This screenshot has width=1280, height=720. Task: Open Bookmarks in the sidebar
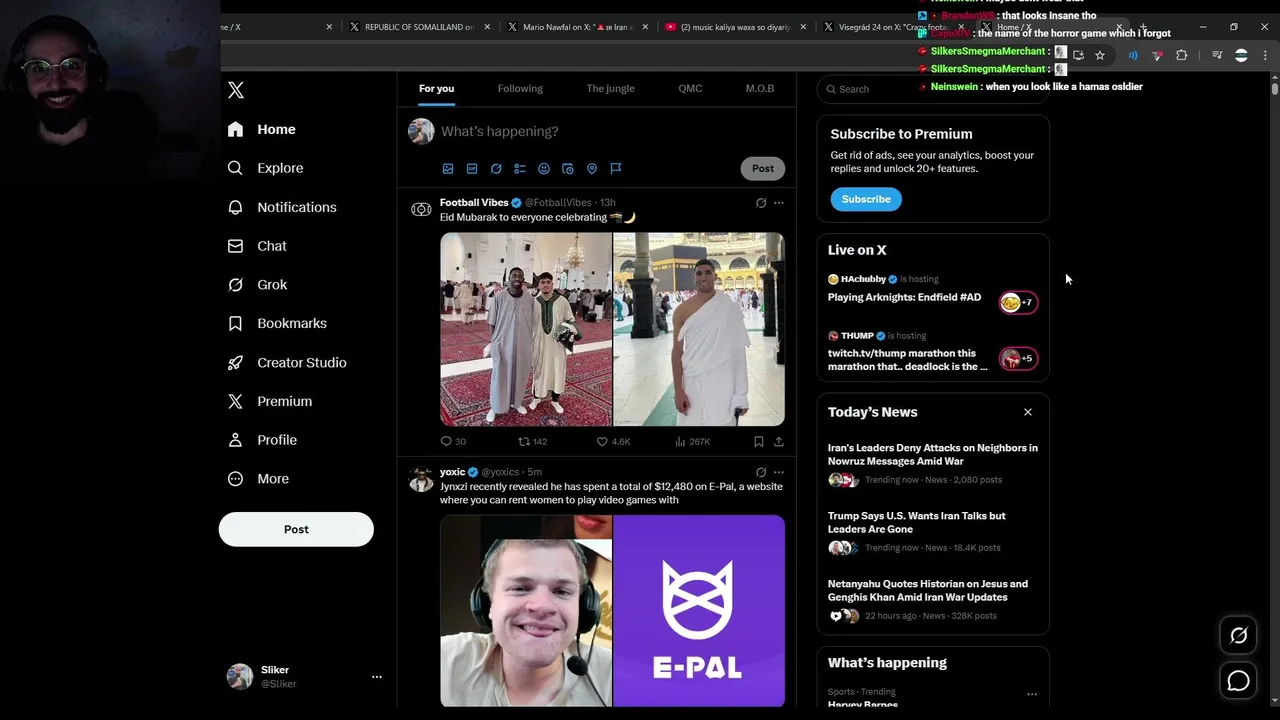(x=278, y=324)
